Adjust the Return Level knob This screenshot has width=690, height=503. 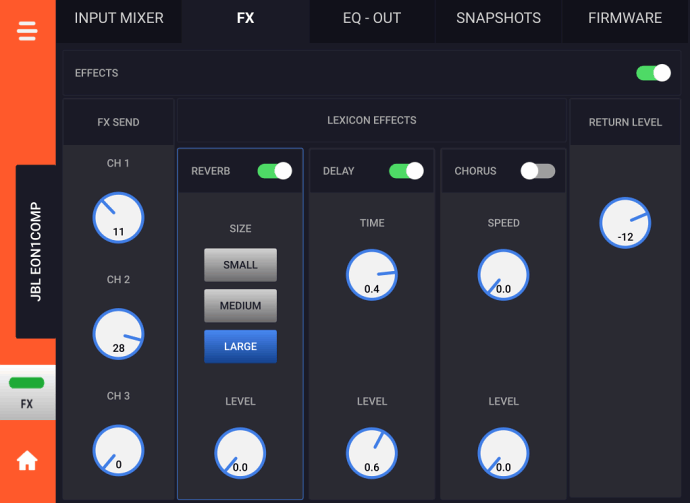coord(625,223)
